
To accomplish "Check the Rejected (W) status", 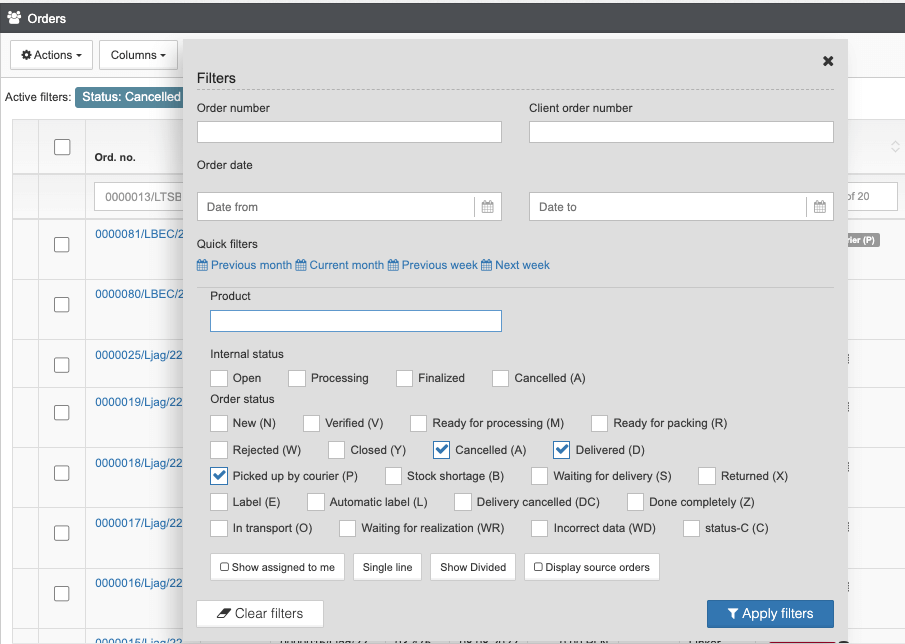I will (219, 450).
